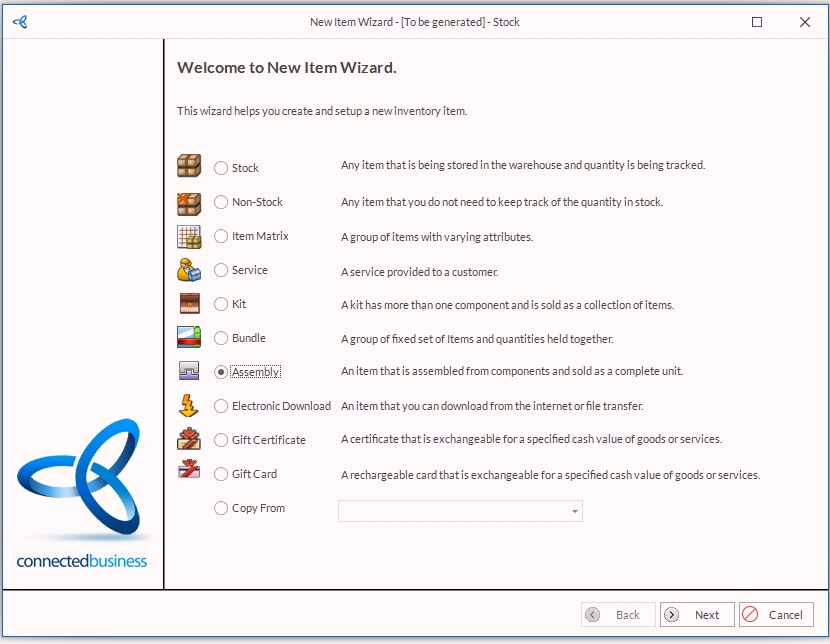The height and width of the screenshot is (644, 830).
Task: Pick the Service radio option
Action: [x=221, y=271]
